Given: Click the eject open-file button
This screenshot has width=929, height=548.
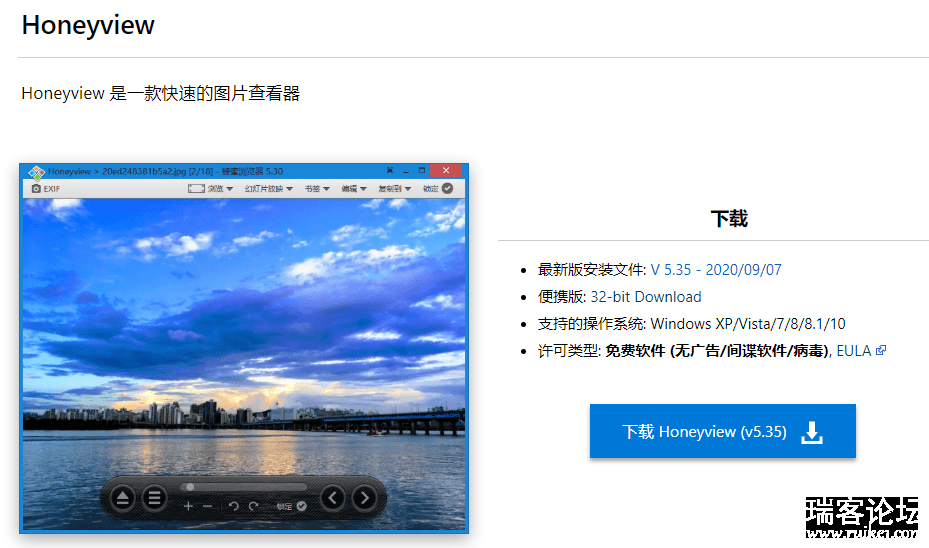Looking at the screenshot, I should (x=123, y=498).
